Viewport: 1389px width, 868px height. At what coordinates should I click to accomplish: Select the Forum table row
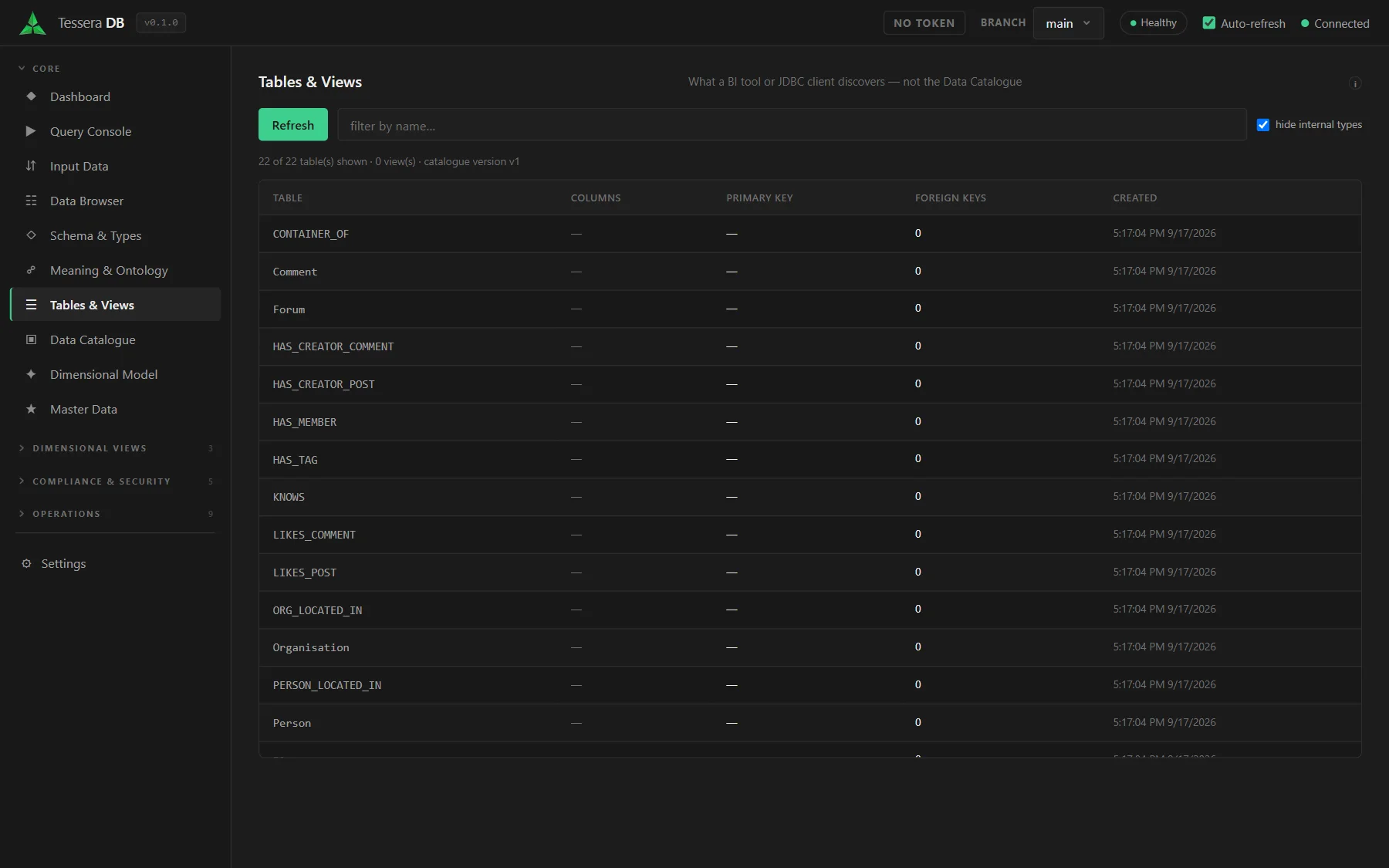(x=809, y=309)
